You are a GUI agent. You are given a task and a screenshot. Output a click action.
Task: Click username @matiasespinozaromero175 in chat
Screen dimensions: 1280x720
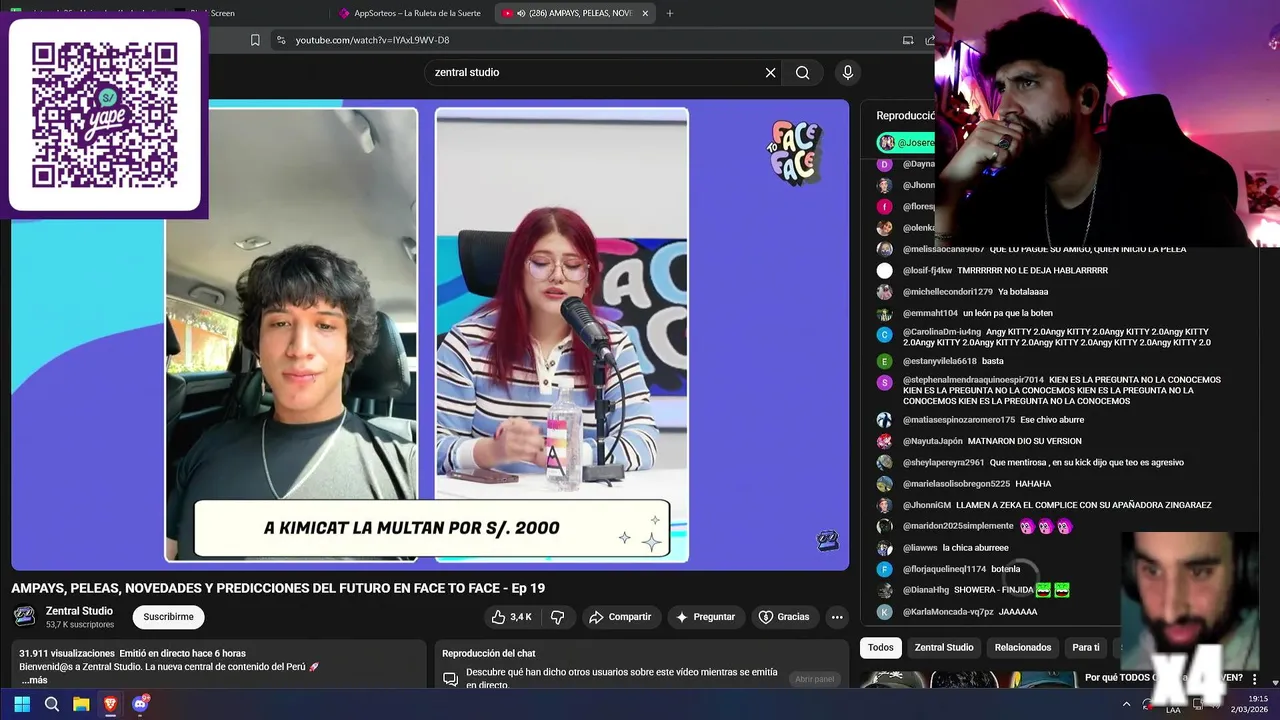tap(959, 420)
